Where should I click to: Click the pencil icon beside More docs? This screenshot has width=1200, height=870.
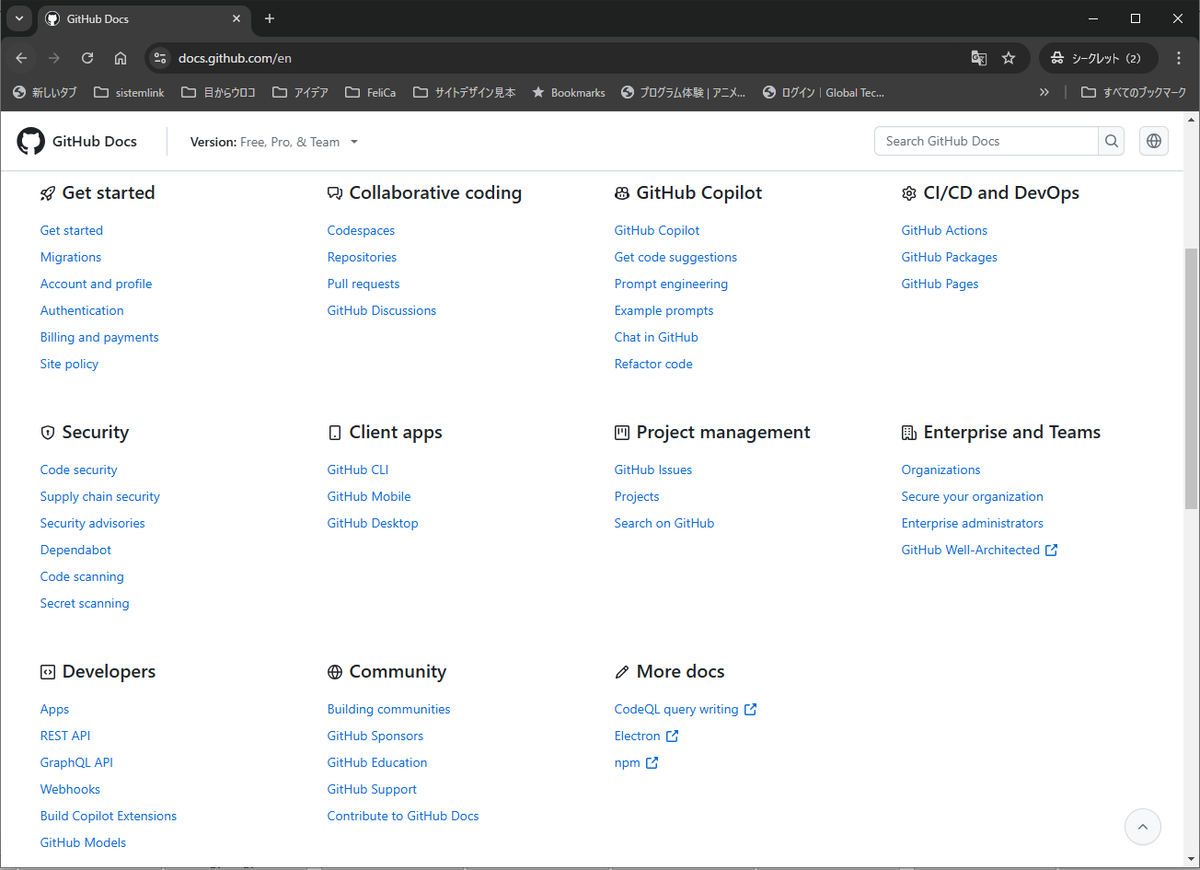point(621,671)
